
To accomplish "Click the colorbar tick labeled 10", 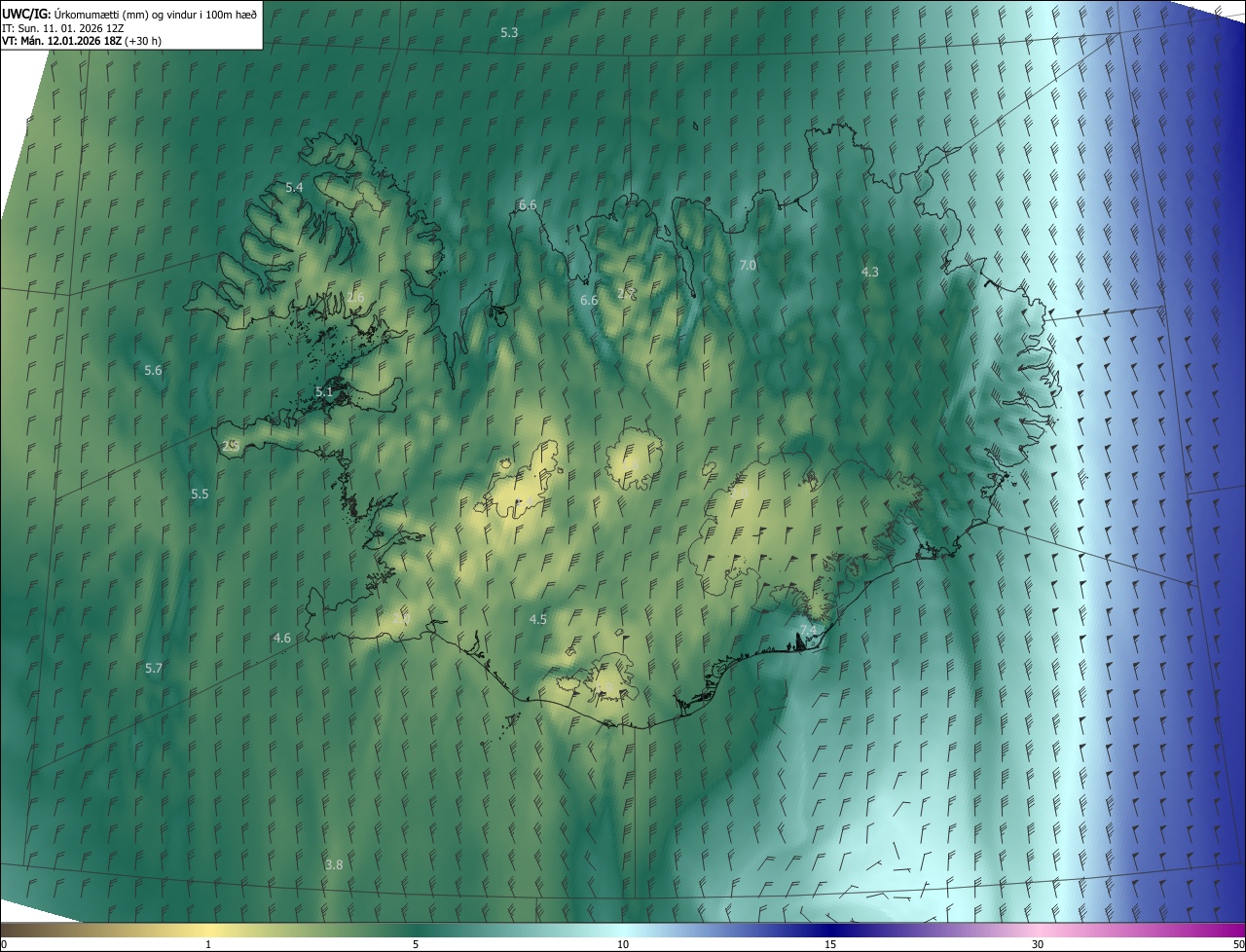I will pyautogui.click(x=623, y=945).
